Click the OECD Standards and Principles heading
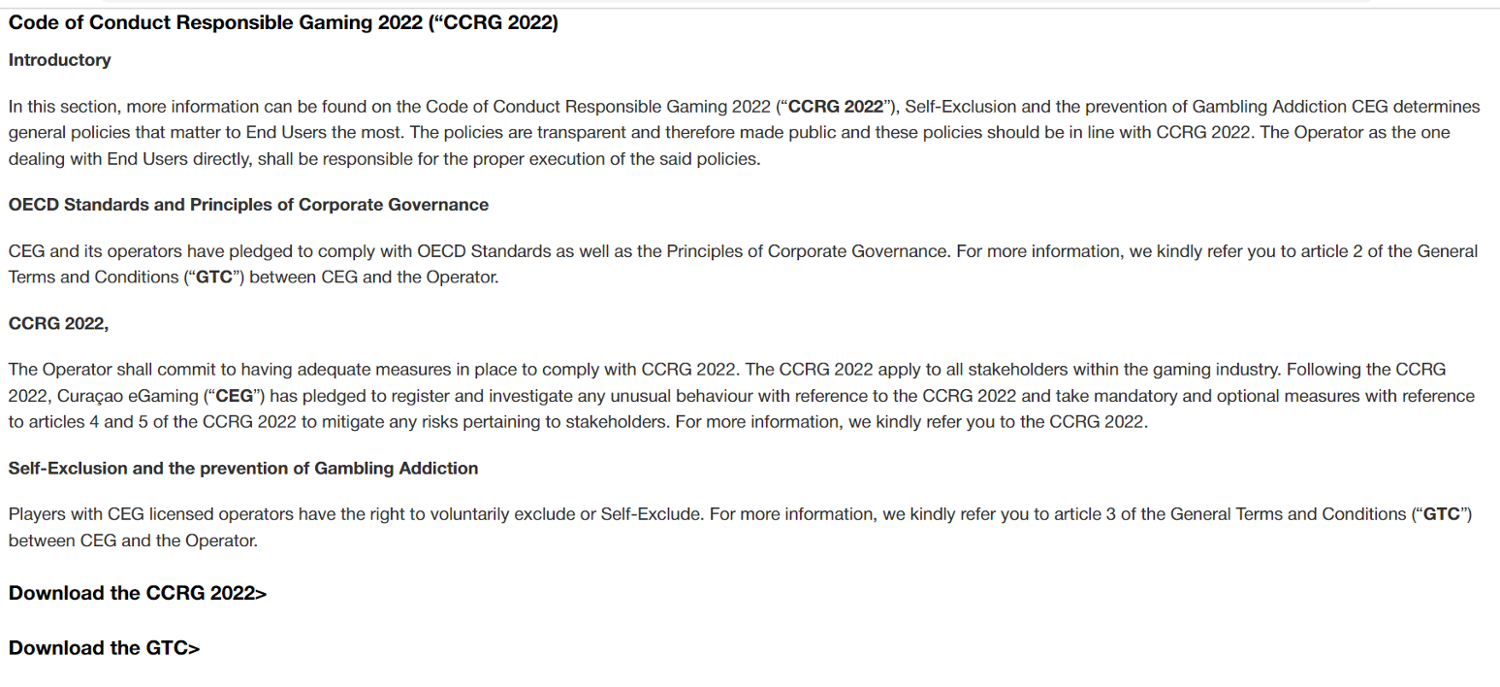The height and width of the screenshot is (687, 1500). point(248,205)
